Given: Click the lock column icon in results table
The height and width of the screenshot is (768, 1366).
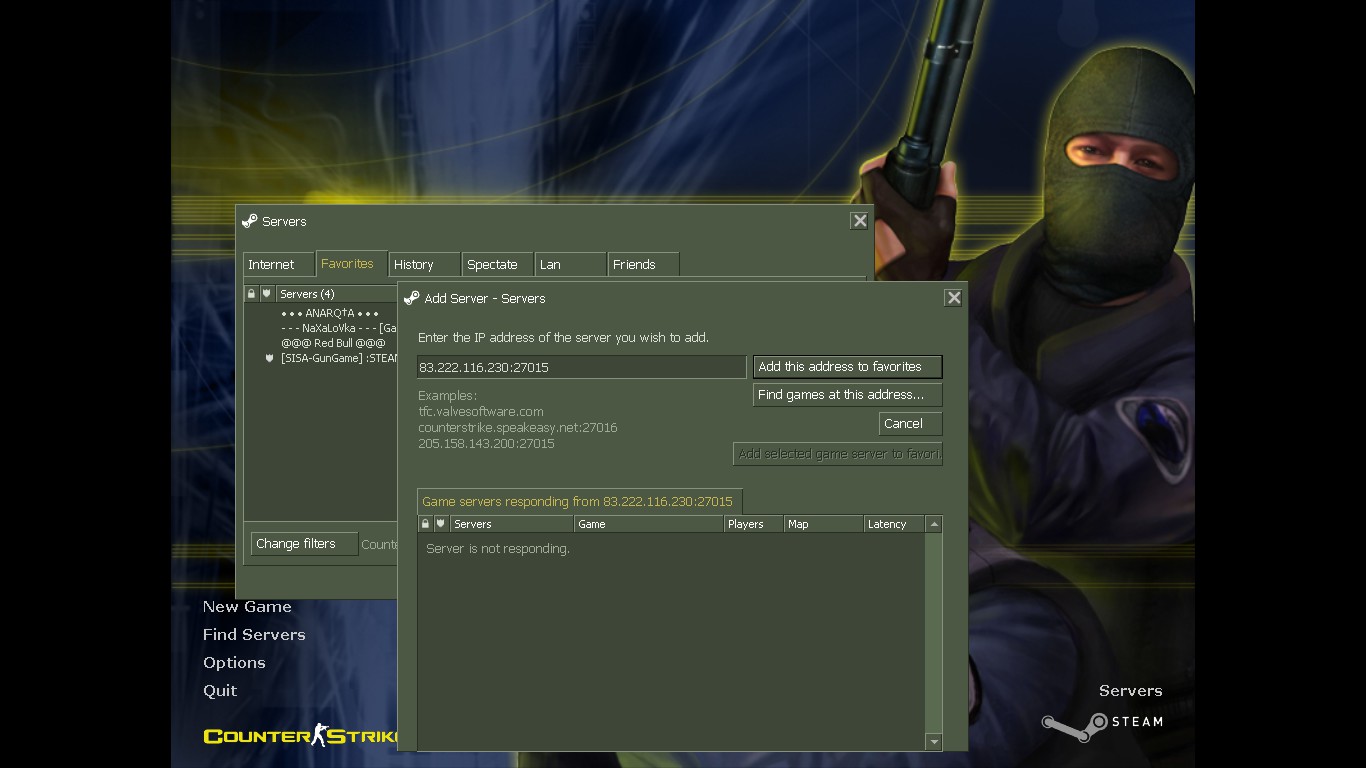Looking at the screenshot, I should click(425, 524).
